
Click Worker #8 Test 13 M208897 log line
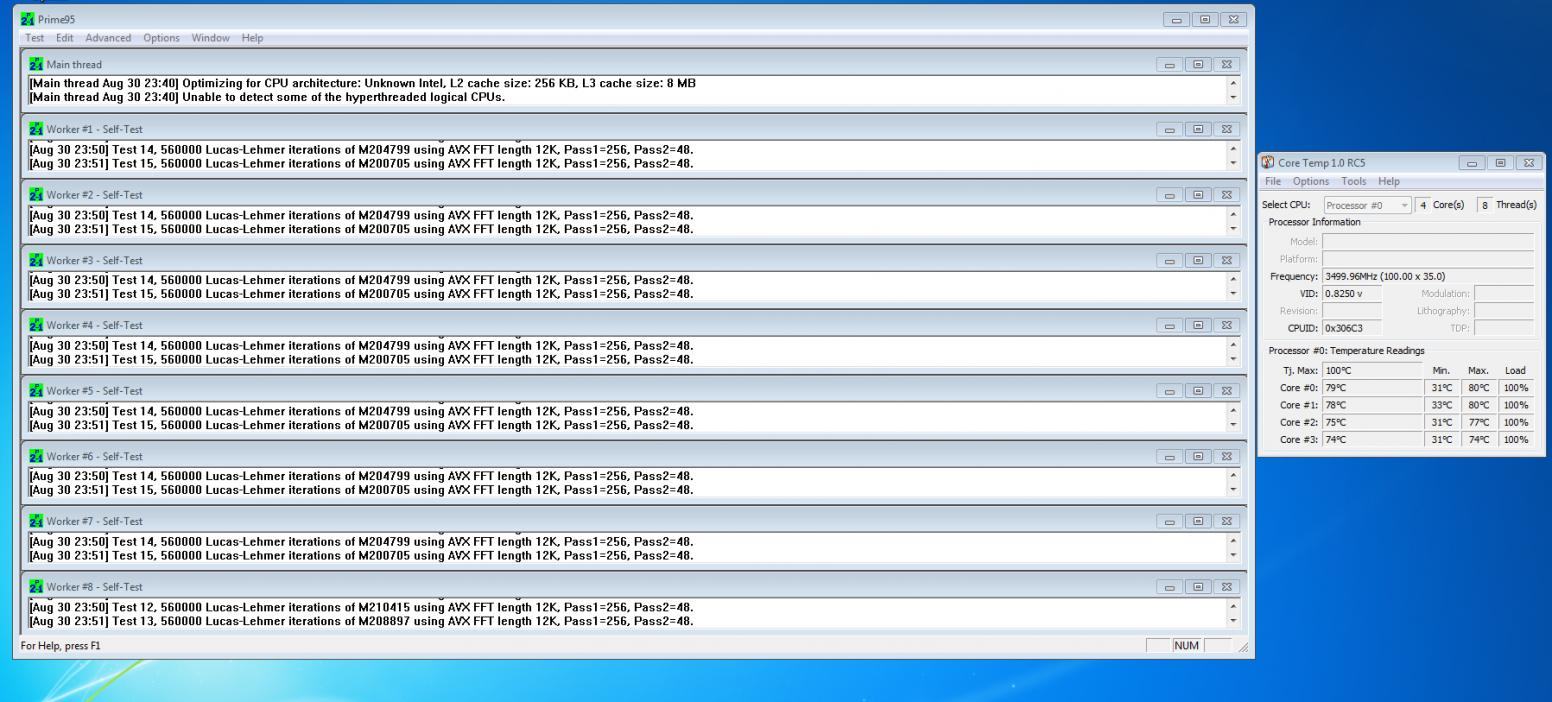pyautogui.click(x=362, y=620)
